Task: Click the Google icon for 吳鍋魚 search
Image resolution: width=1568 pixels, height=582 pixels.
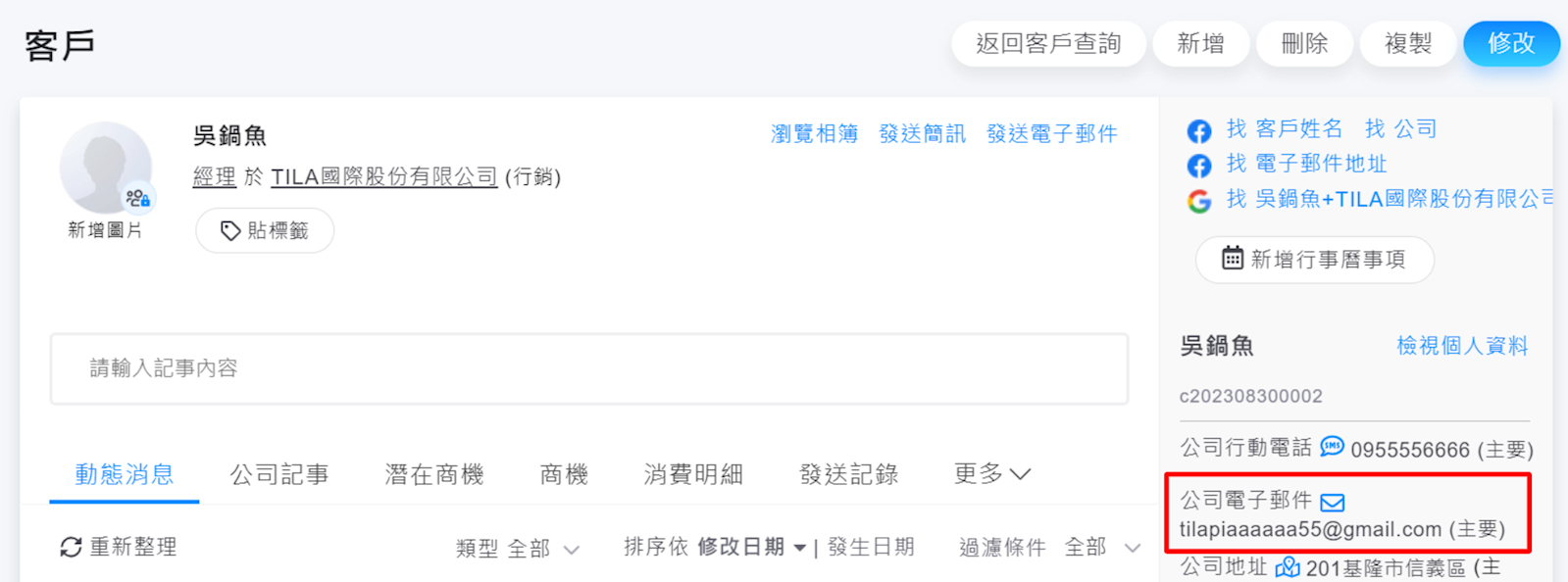Action: click(1198, 201)
